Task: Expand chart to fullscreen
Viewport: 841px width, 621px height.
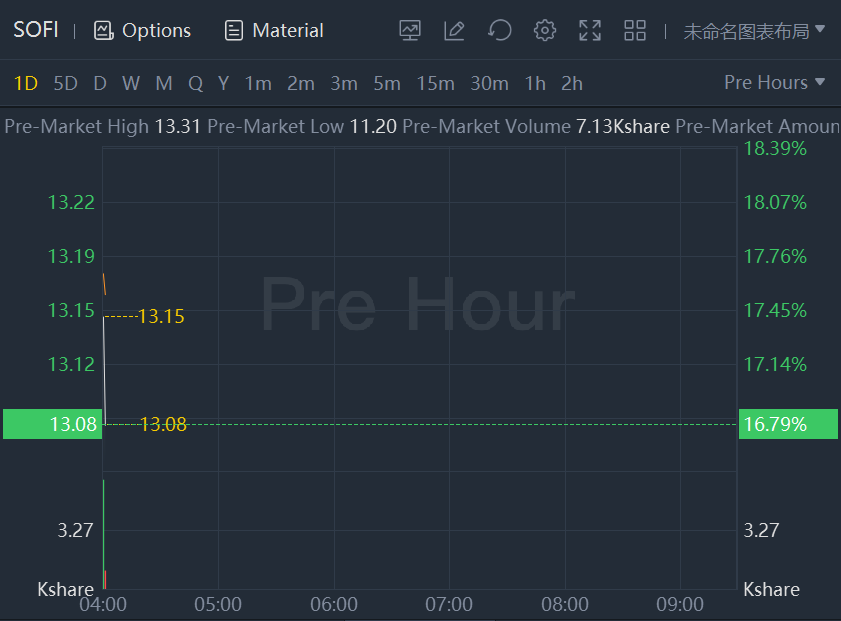Action: click(590, 30)
